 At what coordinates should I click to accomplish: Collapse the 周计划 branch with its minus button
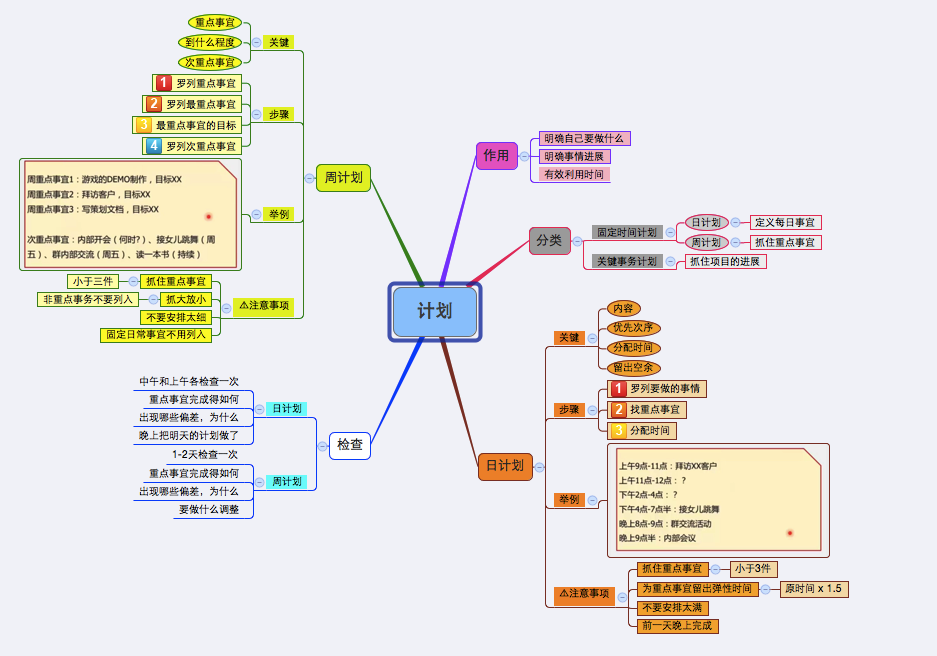pos(310,178)
